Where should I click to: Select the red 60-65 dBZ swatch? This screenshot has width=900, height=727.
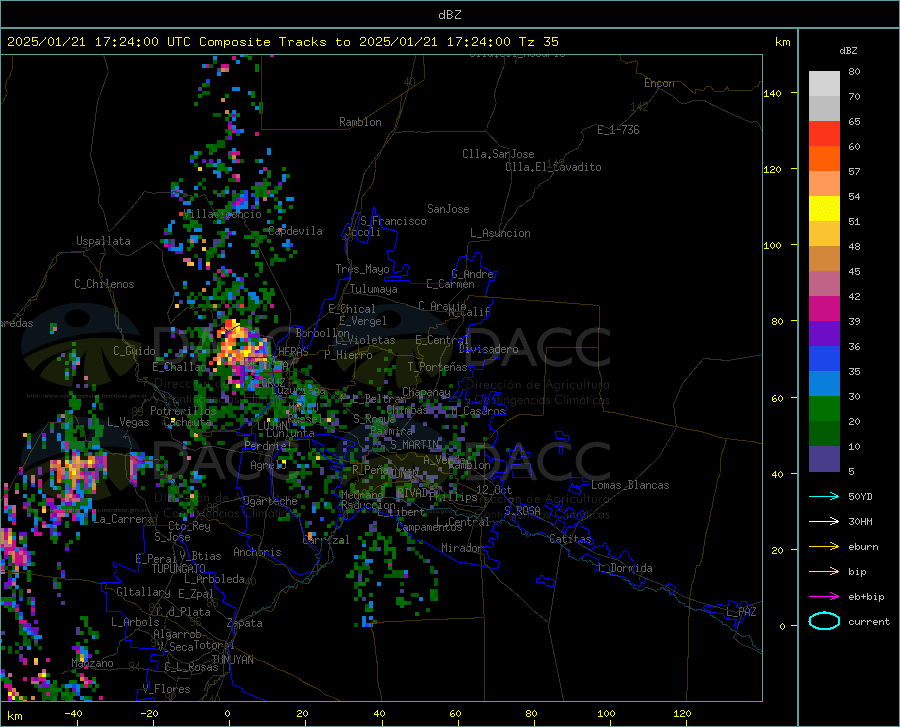[x=824, y=134]
